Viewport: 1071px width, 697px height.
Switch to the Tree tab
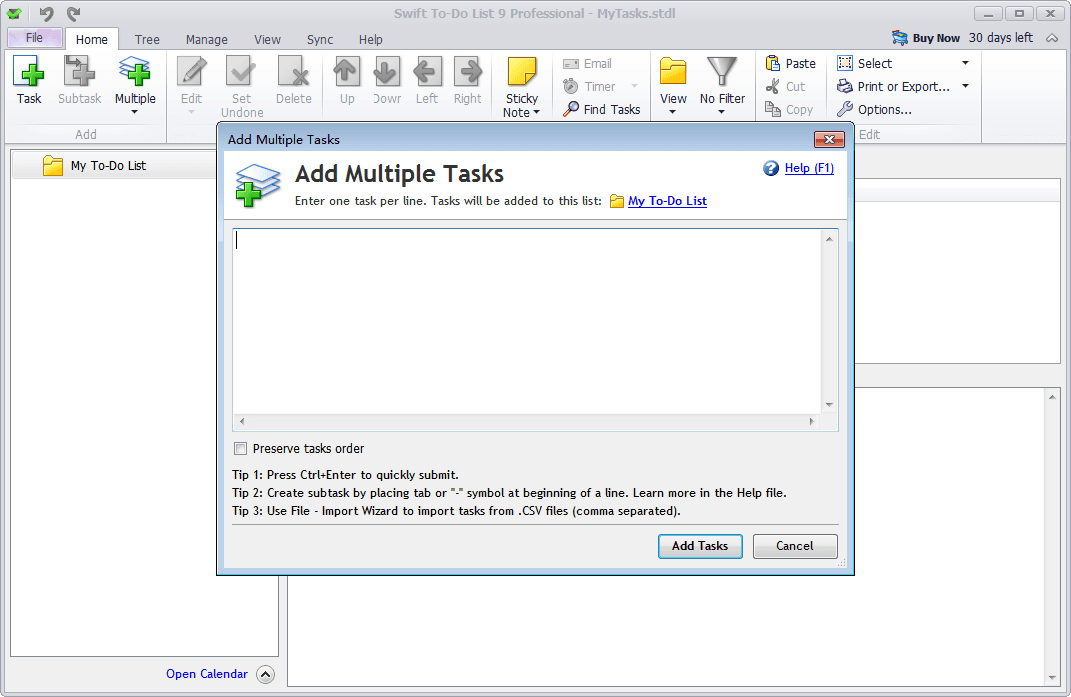point(147,40)
